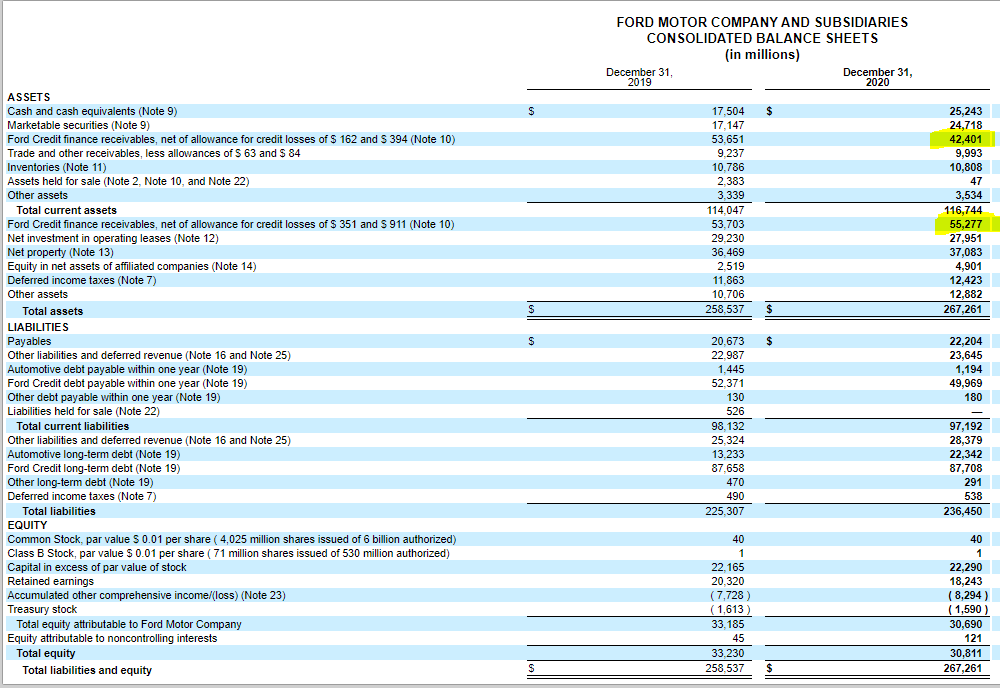Click the 'Total liabilities' label
Screen dimensions: 1000x688
(x=59, y=511)
